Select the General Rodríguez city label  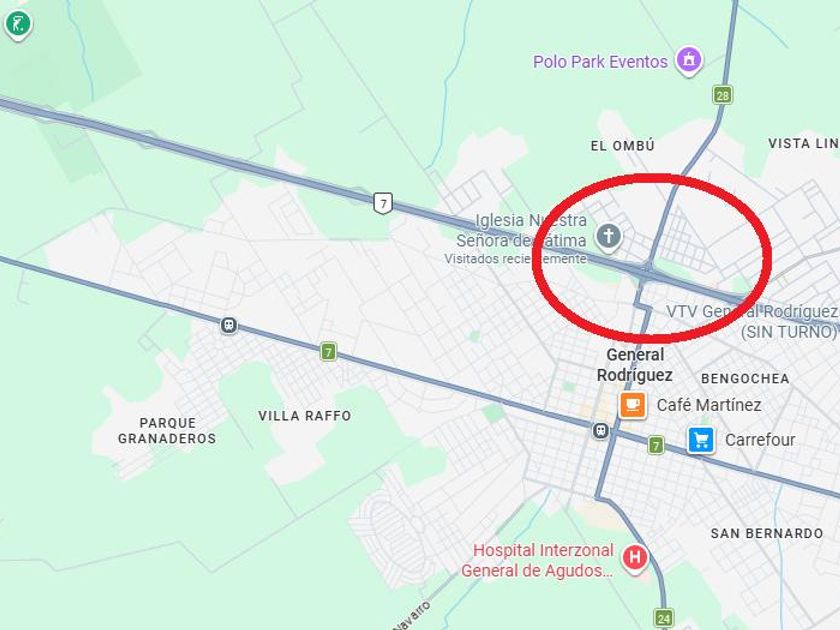tap(635, 365)
